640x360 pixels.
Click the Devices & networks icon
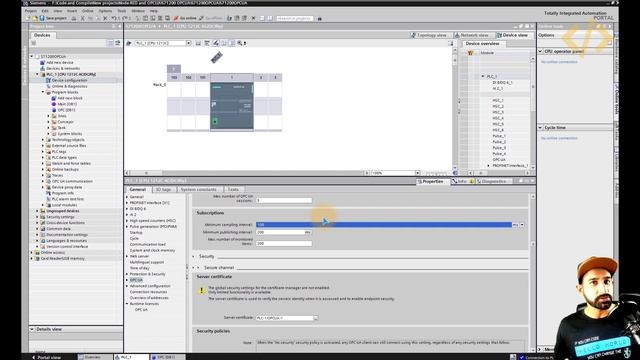(42, 69)
